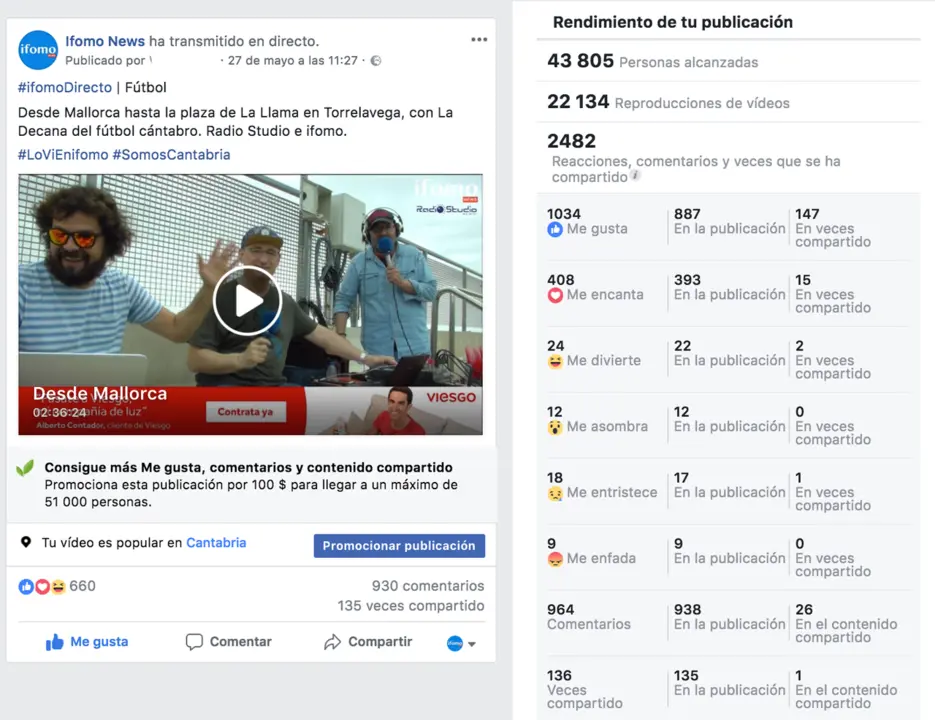Open the #SomosCantabria hashtag

coord(171,155)
